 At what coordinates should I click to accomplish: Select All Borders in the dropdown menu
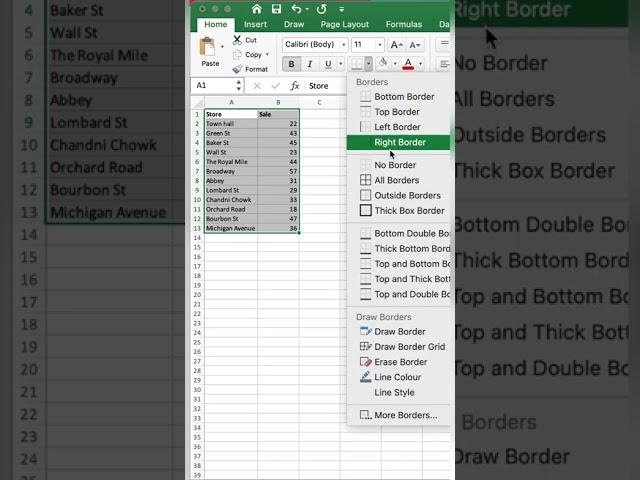click(x=398, y=180)
